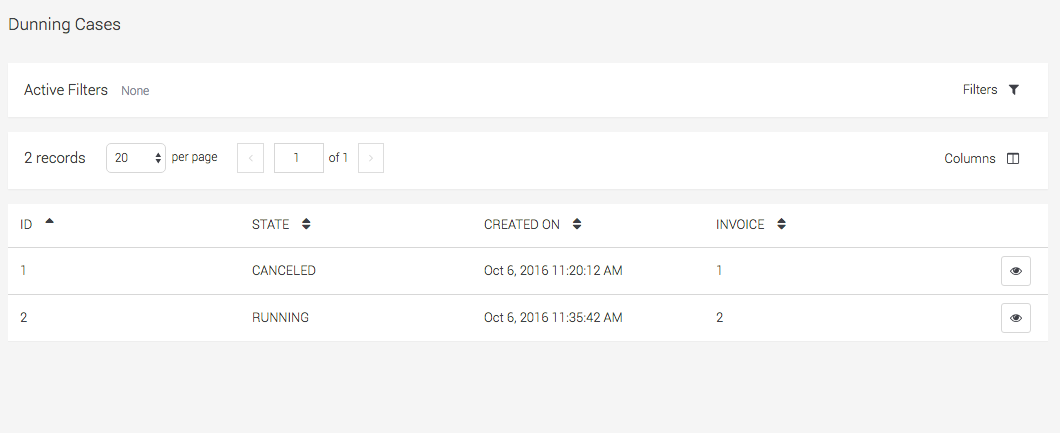Open invoice 2 link in Running row
The height and width of the screenshot is (433, 1060).
point(720,317)
